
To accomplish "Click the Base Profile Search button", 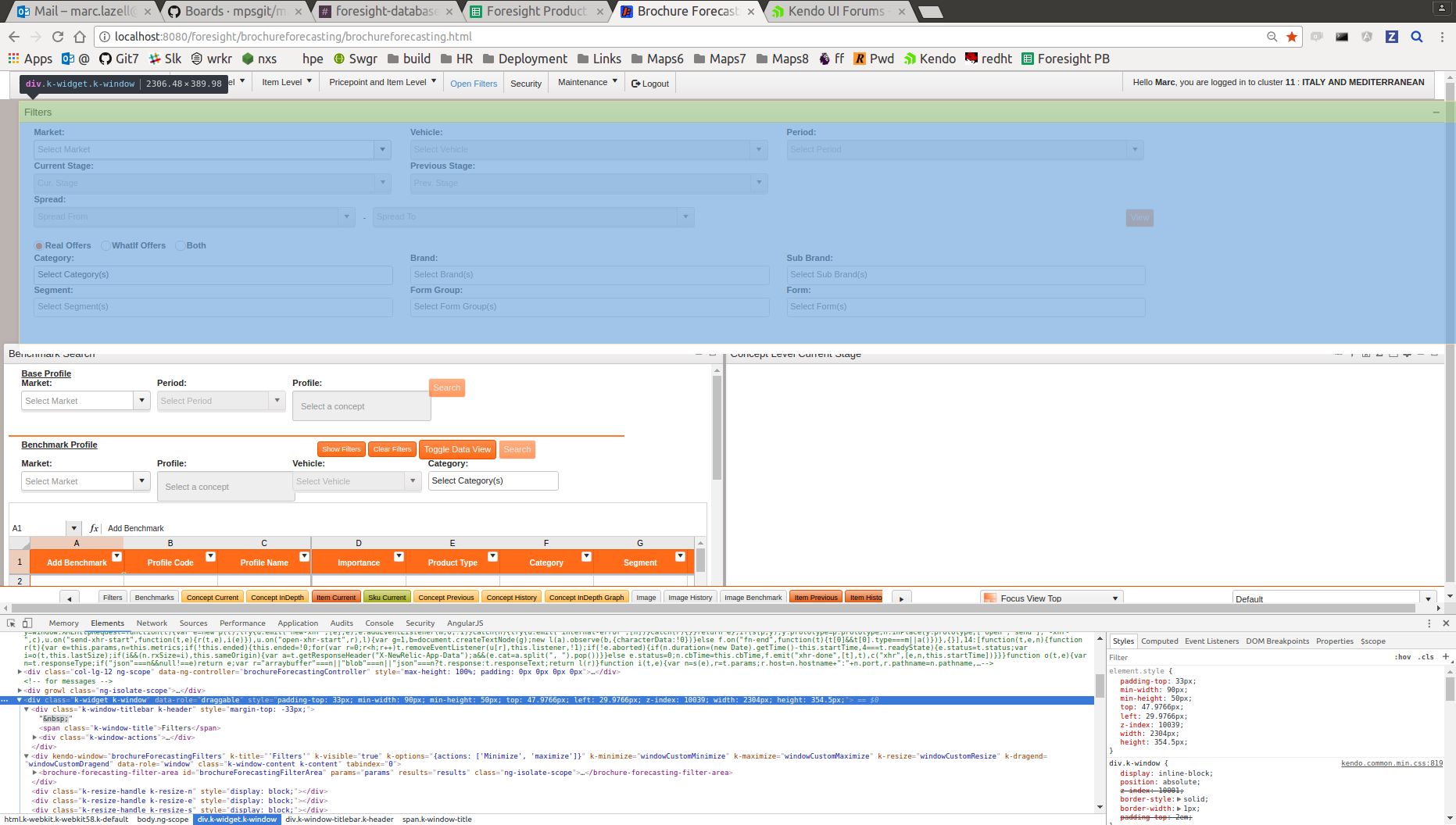I will (x=447, y=387).
